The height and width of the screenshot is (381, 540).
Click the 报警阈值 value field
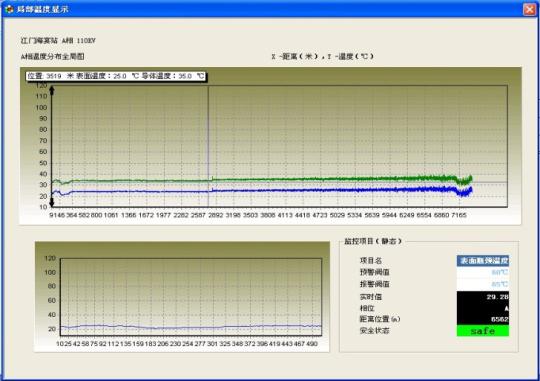pos(483,284)
